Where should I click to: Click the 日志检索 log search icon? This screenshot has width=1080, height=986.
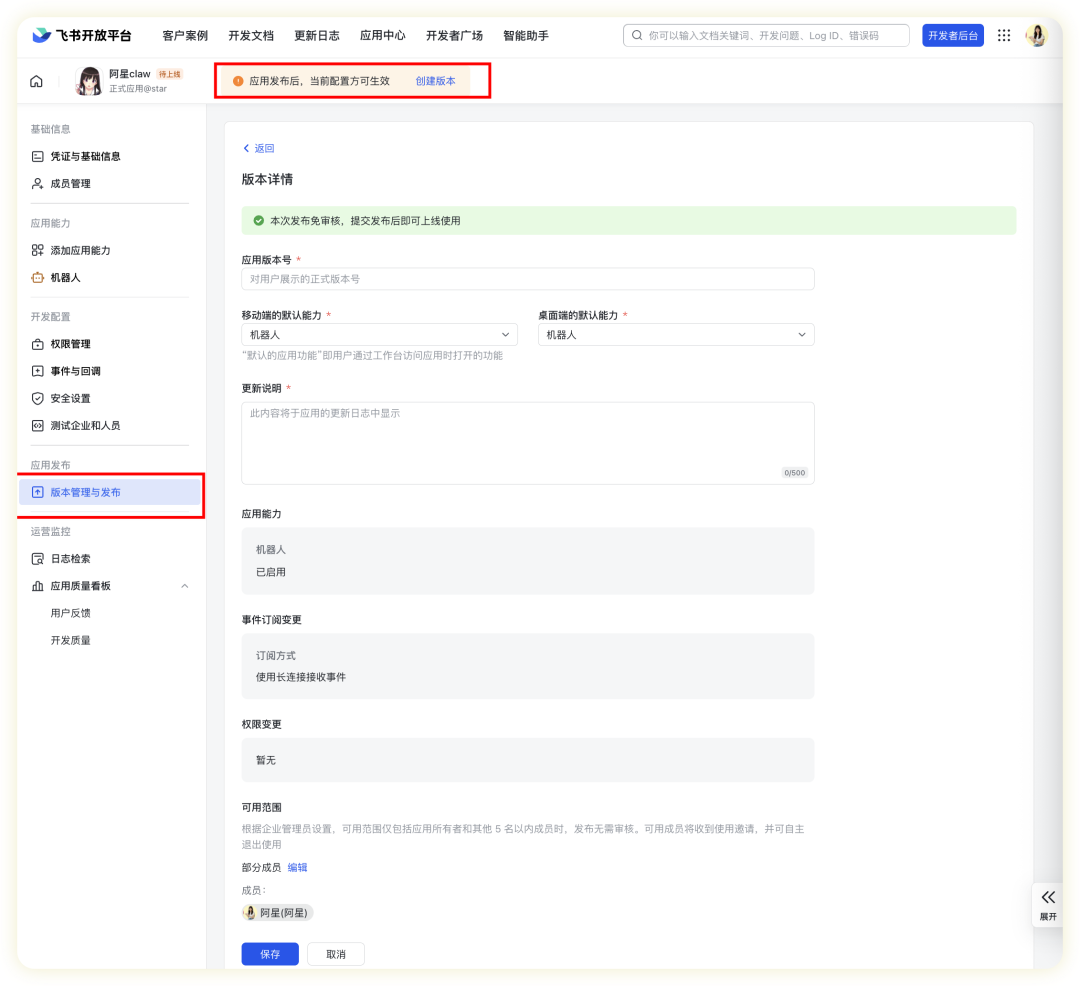tap(38, 558)
